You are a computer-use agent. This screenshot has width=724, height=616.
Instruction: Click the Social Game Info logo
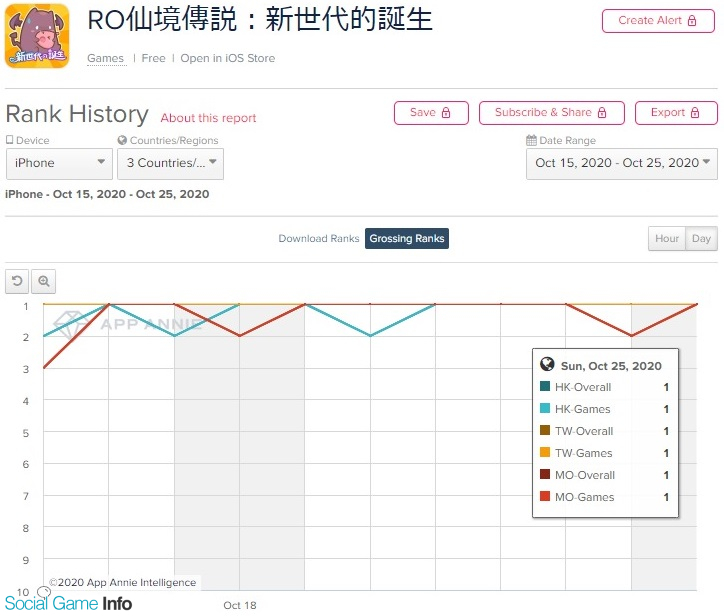68,603
